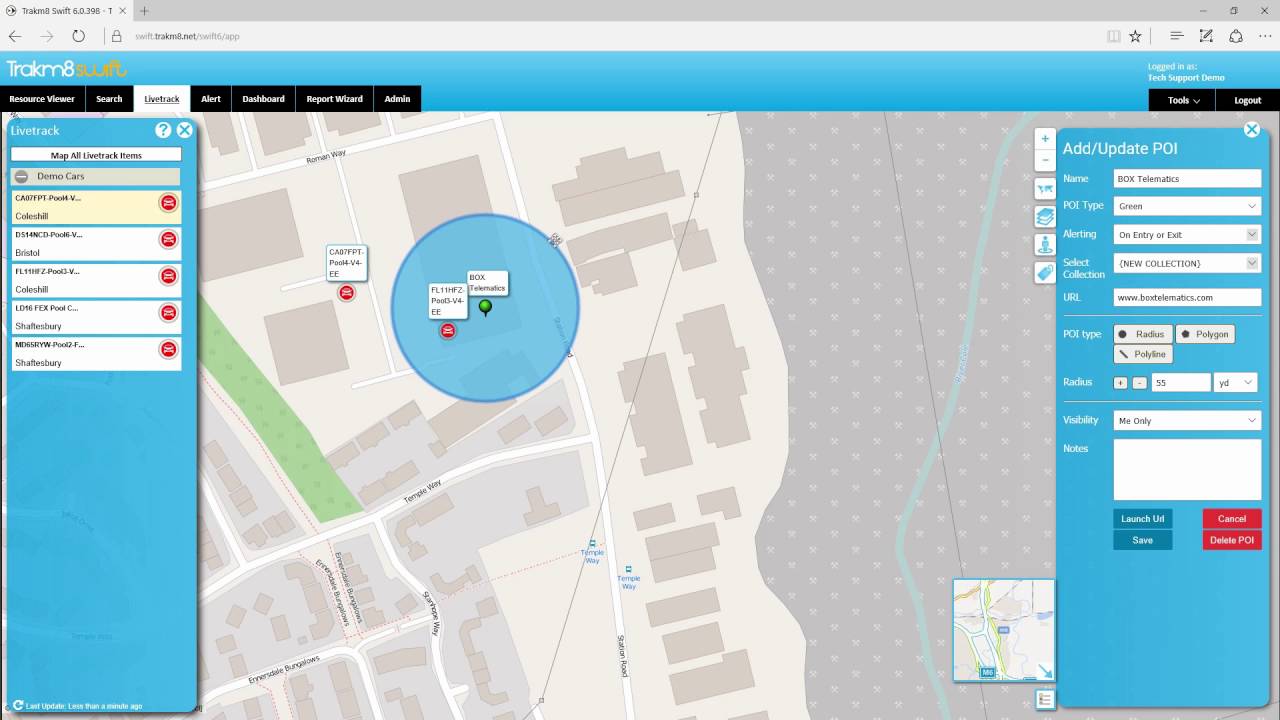Open the Visibility Me Only dropdown
The width and height of the screenshot is (1280, 720).
[1187, 421]
